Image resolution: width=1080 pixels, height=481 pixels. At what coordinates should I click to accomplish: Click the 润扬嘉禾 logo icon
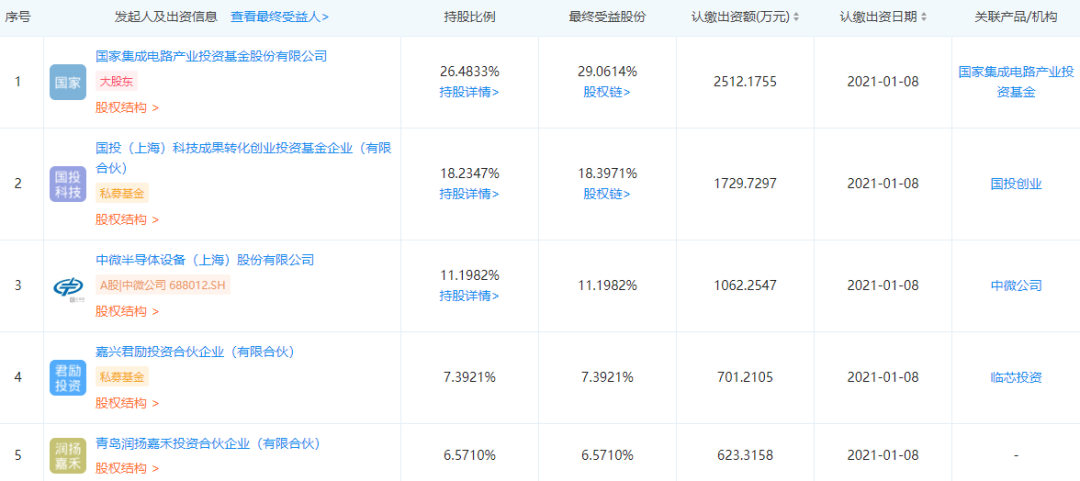point(68,456)
